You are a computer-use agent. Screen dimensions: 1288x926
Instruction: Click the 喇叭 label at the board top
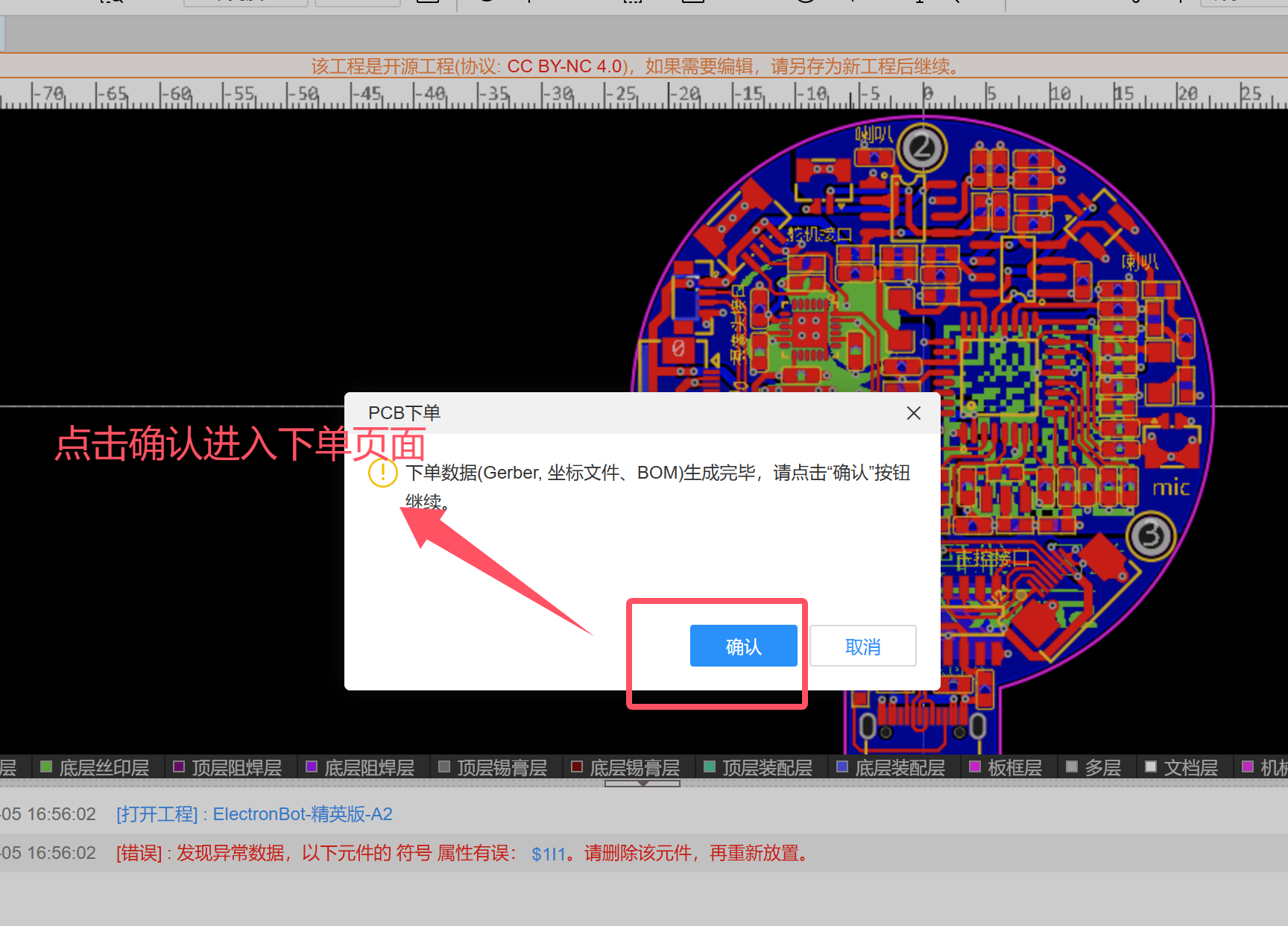coord(874,134)
